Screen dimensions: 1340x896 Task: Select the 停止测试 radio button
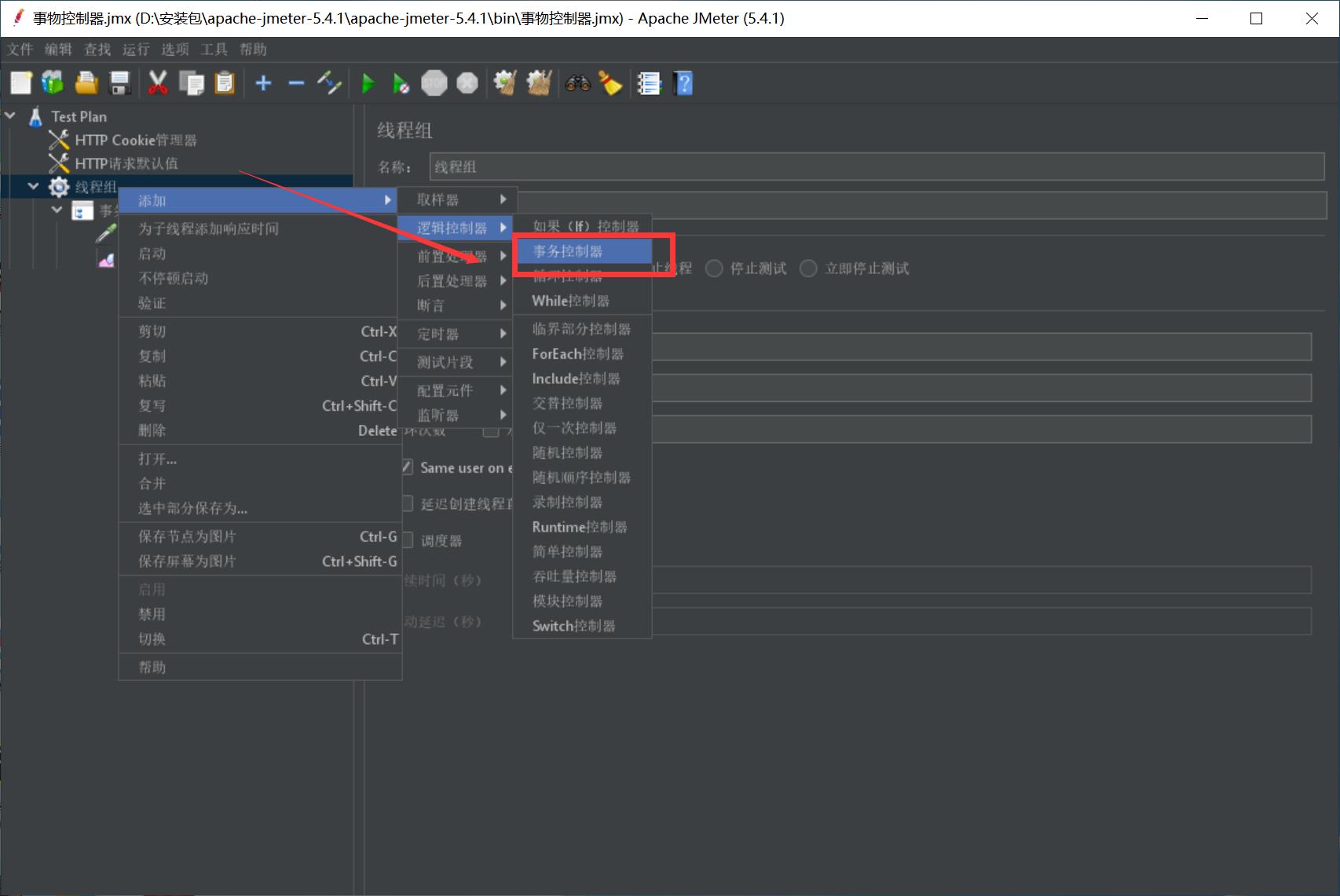714,269
